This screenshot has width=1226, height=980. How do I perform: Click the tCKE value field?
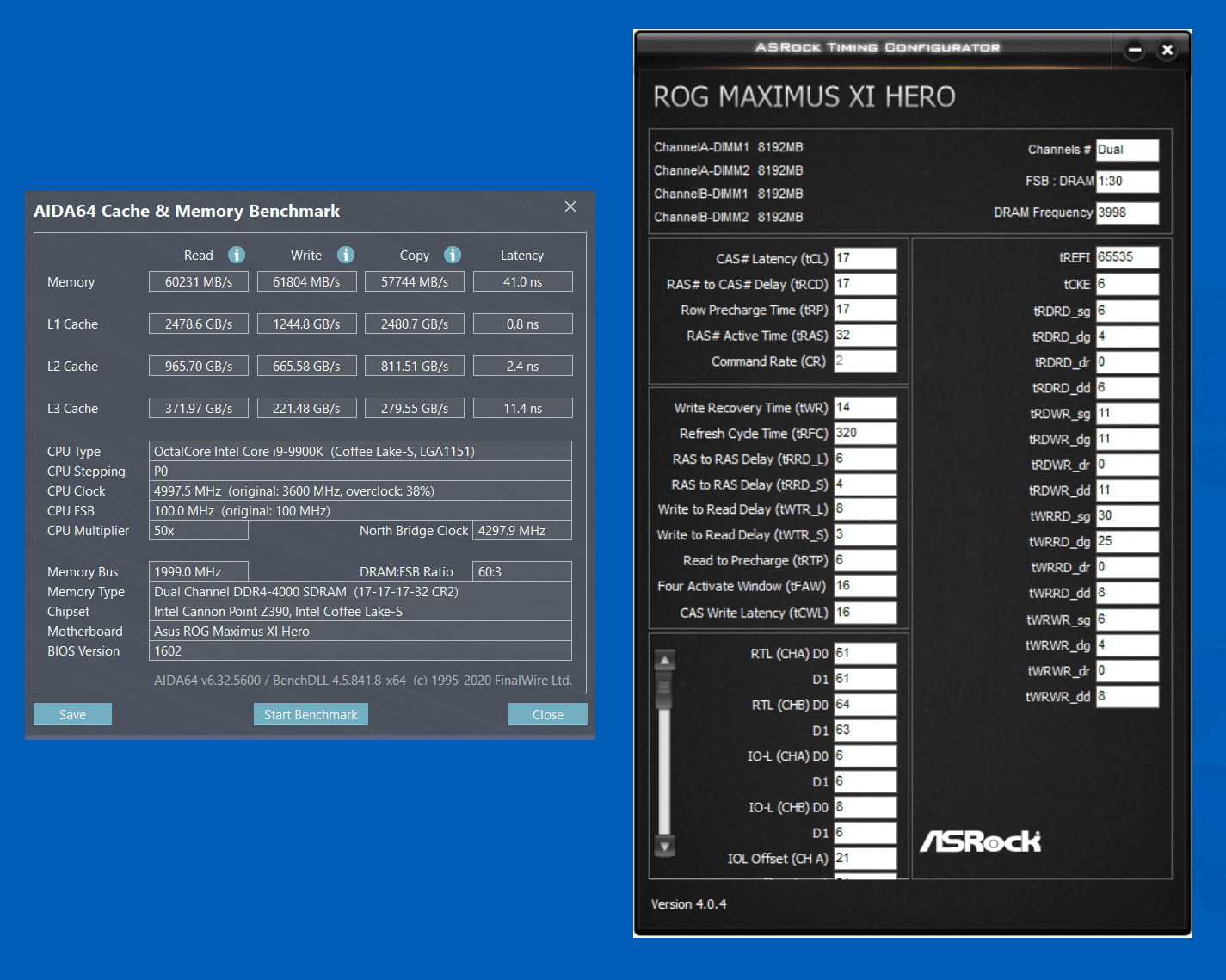1127,284
